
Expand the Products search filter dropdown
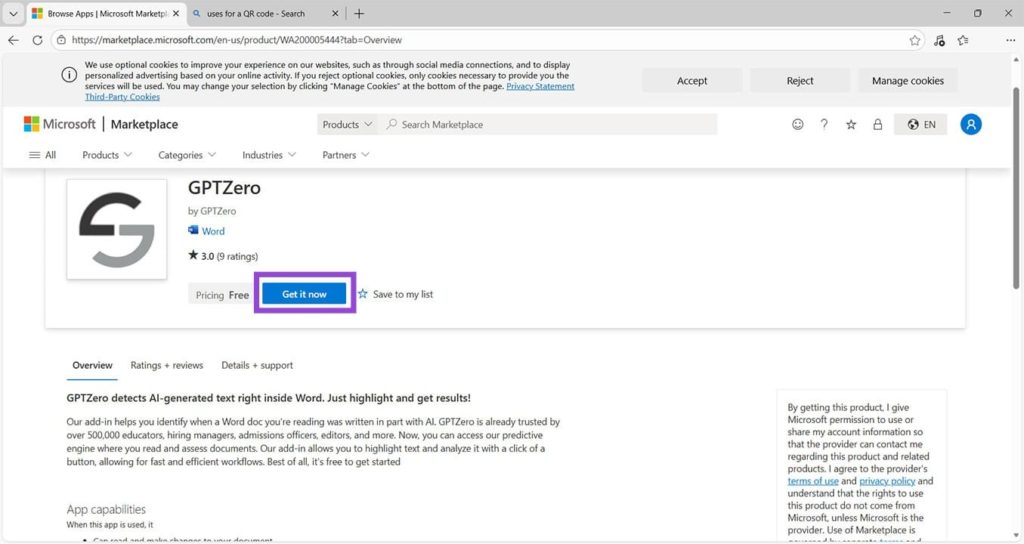347,124
